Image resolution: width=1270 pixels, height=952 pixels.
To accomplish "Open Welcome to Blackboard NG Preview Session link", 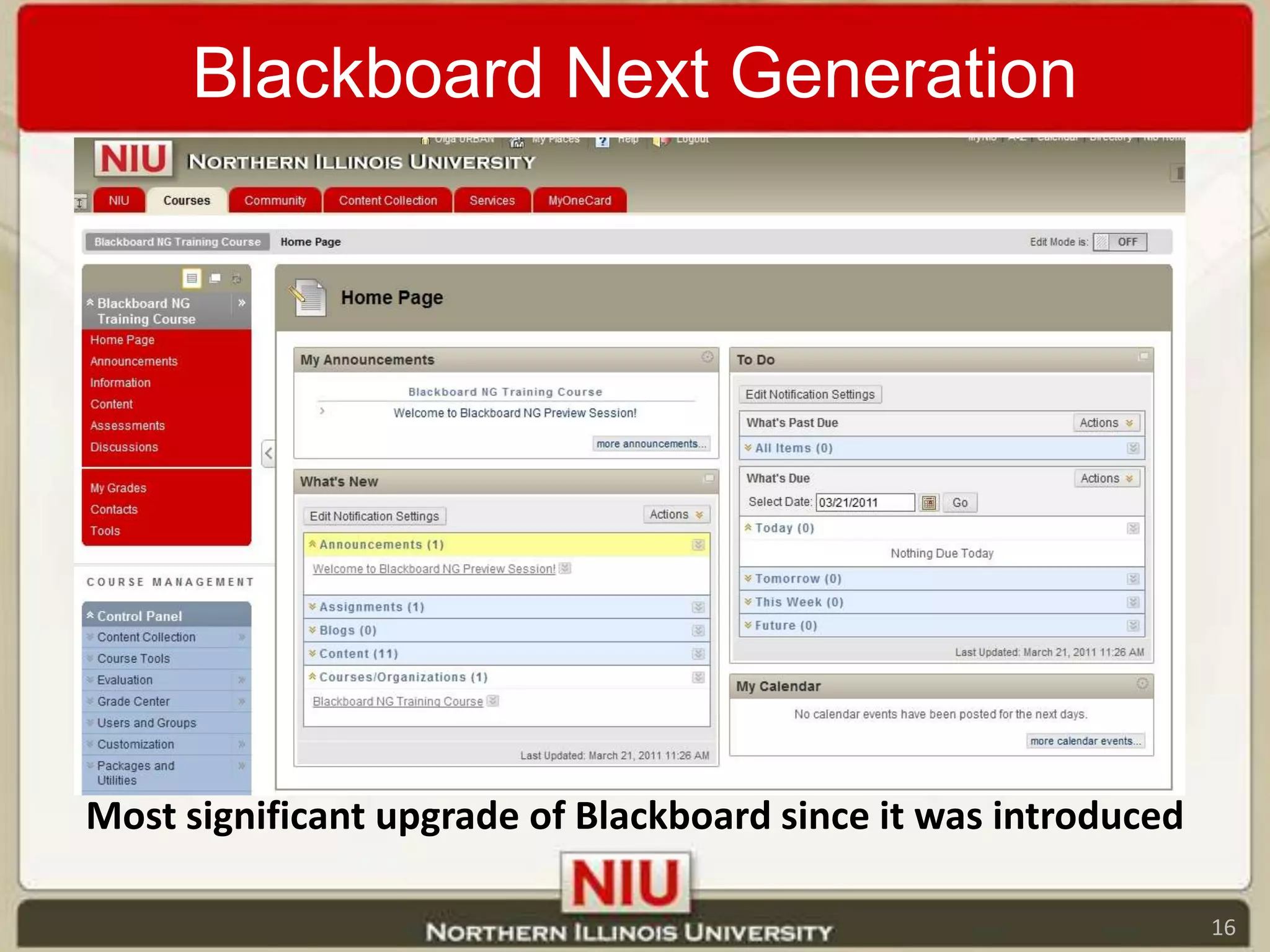I will click(x=433, y=569).
